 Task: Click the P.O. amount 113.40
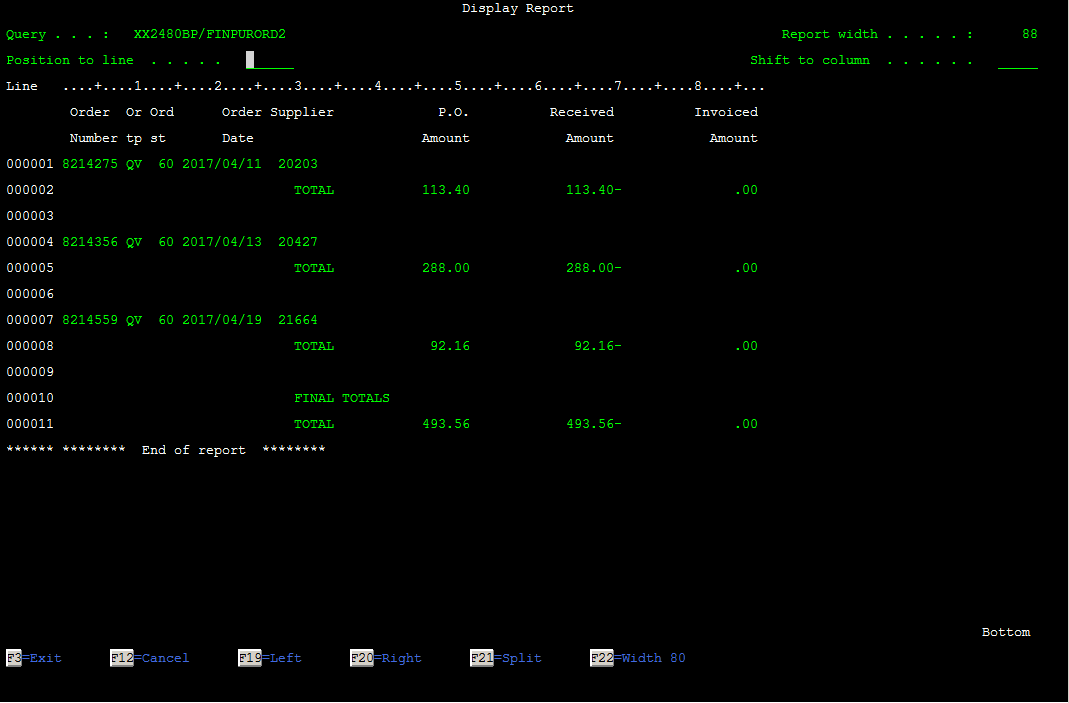point(446,190)
